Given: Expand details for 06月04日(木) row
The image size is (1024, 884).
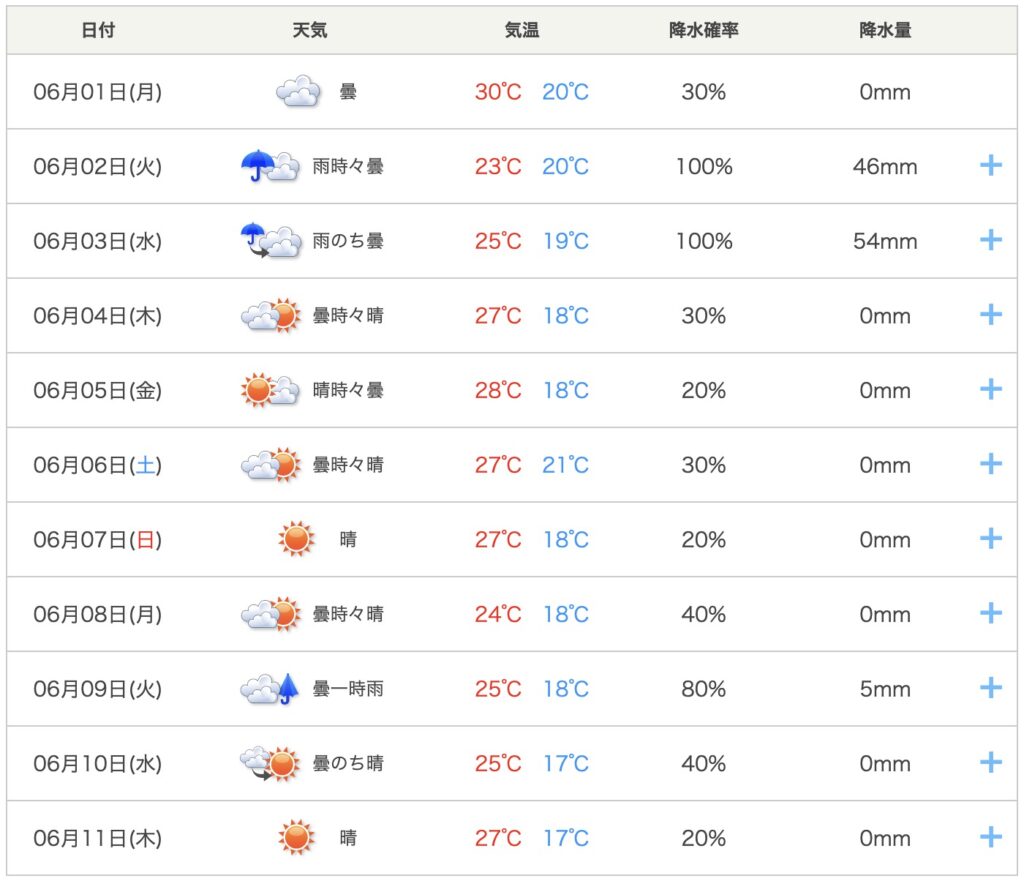Looking at the screenshot, I should click(991, 315).
